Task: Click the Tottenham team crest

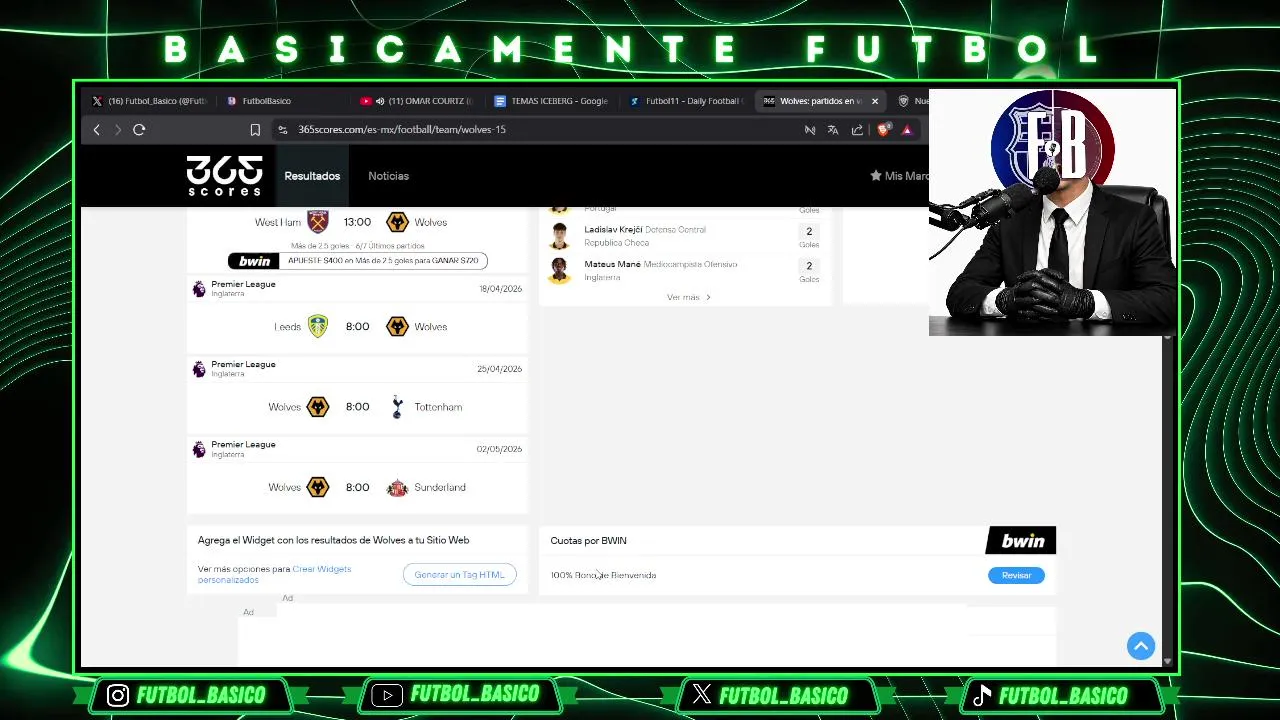Action: (x=397, y=407)
